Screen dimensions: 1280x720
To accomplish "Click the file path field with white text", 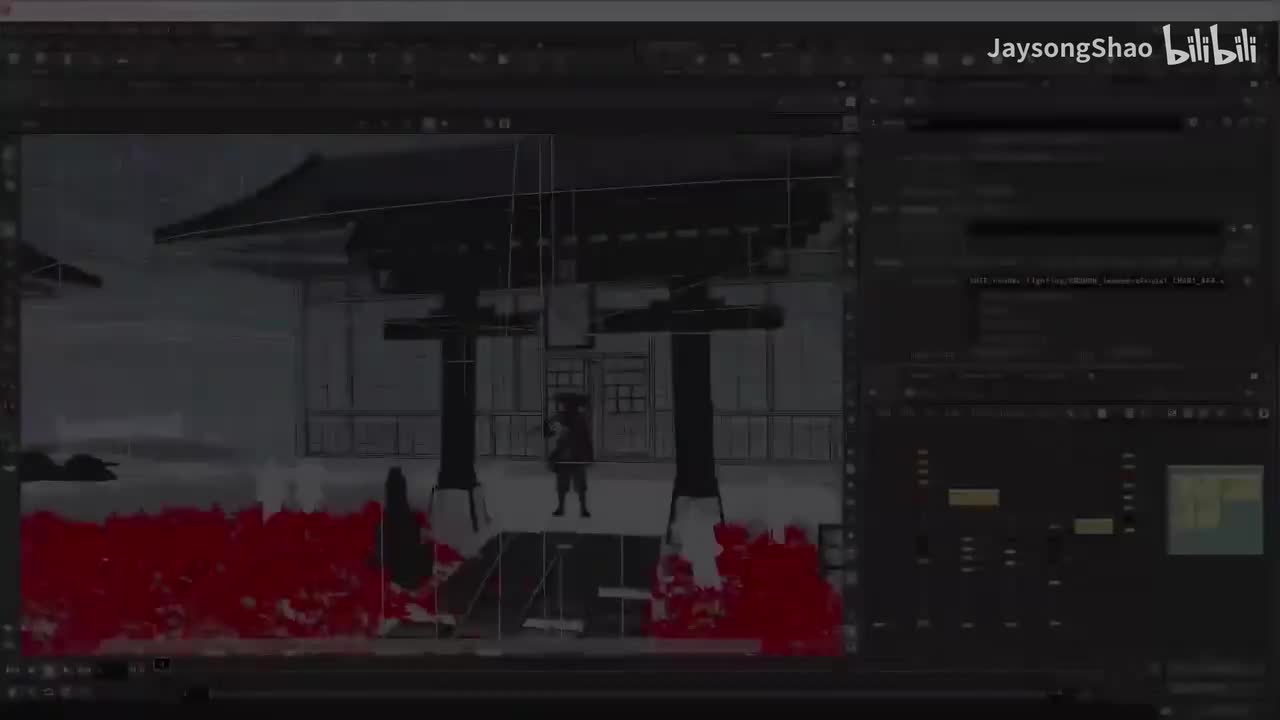I will (x=1097, y=281).
